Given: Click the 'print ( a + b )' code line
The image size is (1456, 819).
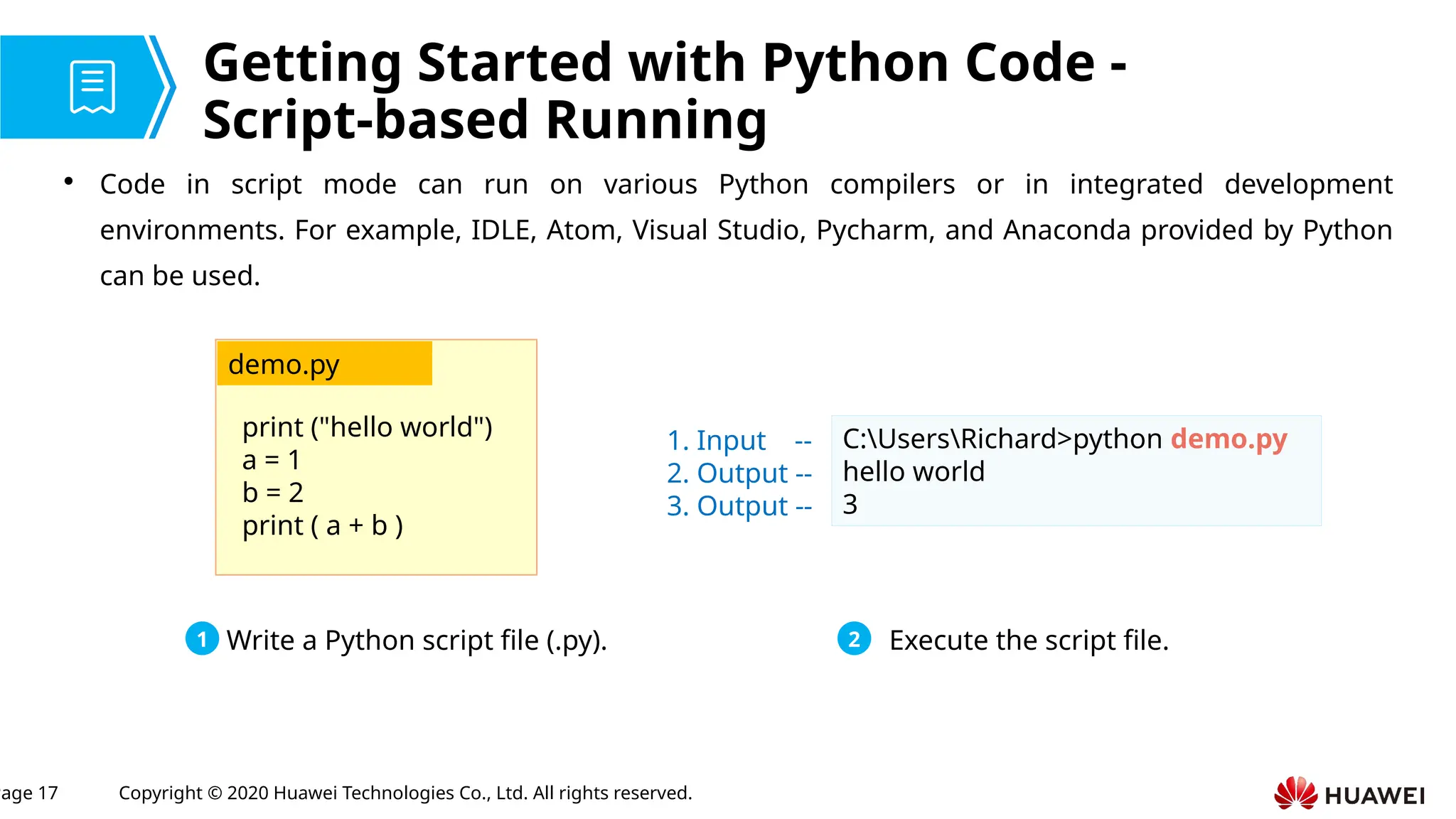Looking at the screenshot, I should (322, 525).
